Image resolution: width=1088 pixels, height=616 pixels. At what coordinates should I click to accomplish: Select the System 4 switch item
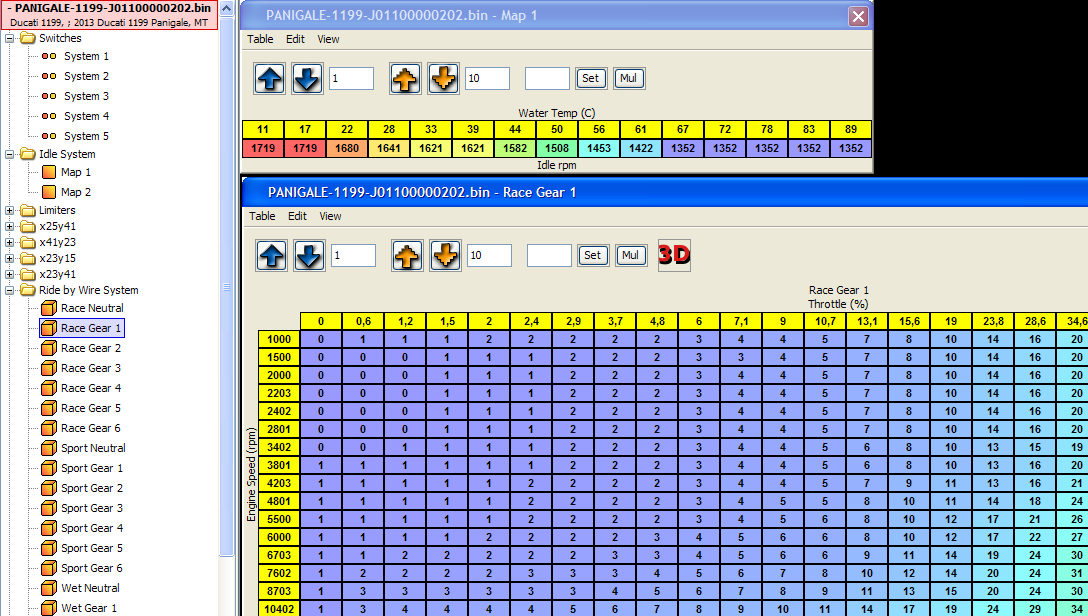click(86, 116)
